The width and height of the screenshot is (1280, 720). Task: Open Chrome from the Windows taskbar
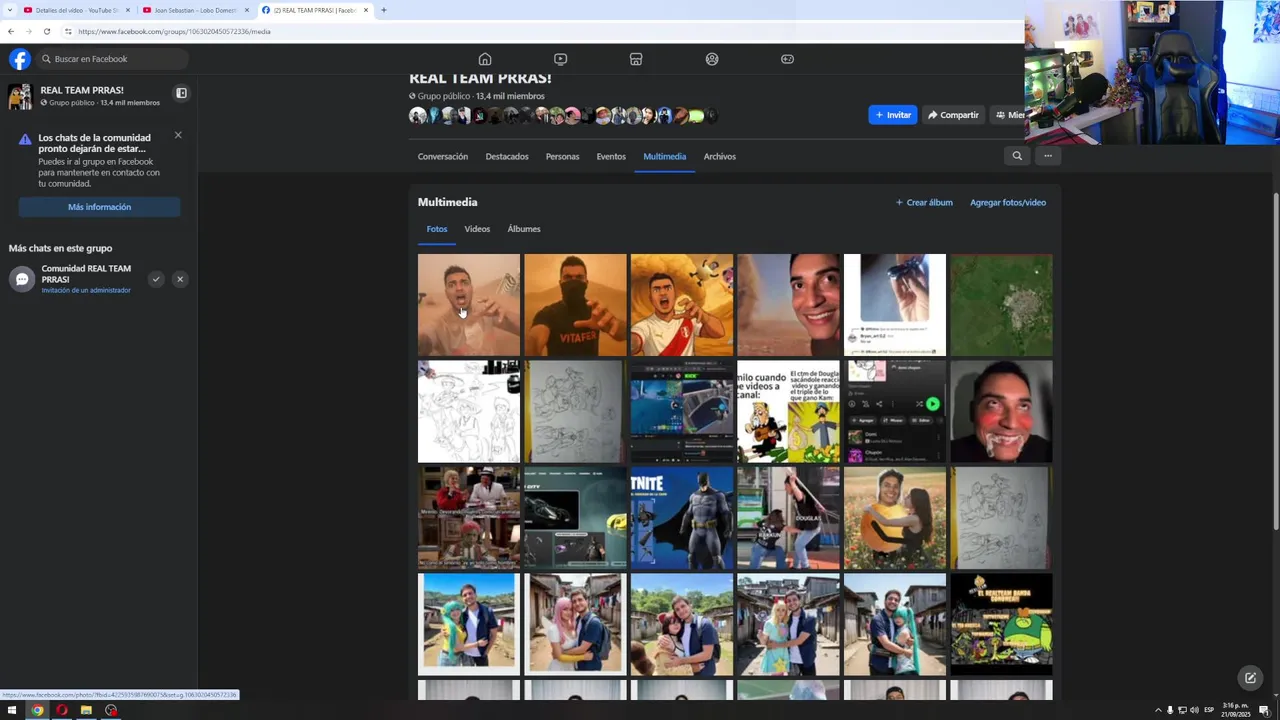(37, 710)
